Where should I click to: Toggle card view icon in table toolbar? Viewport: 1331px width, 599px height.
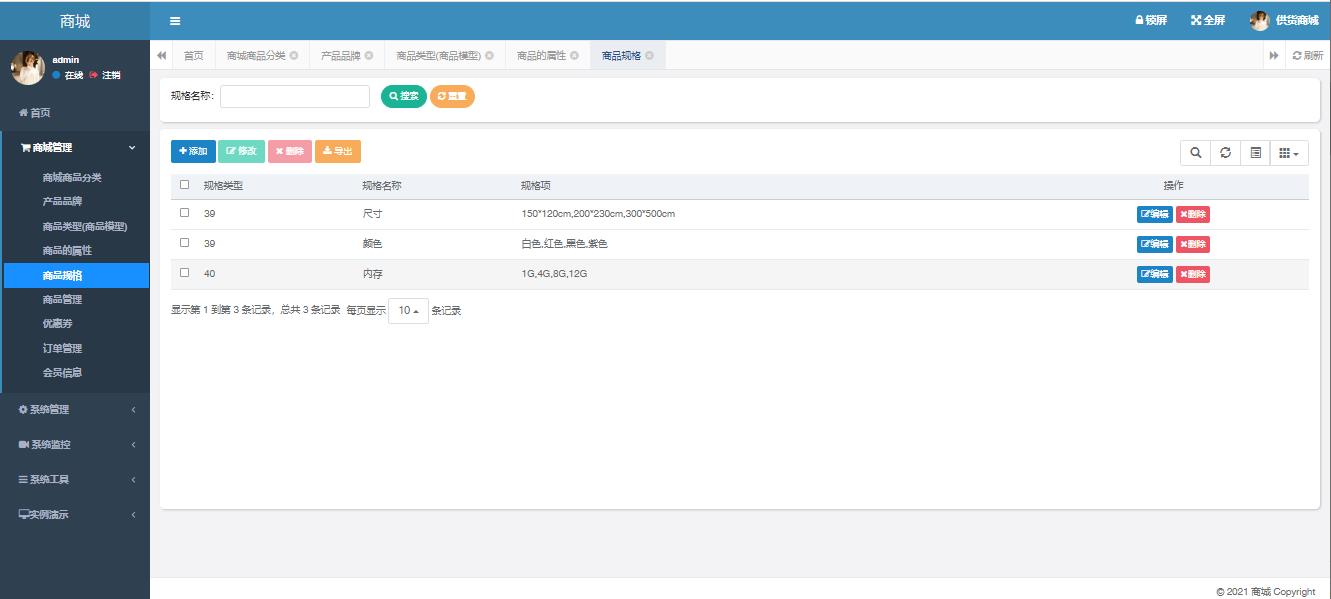1256,153
